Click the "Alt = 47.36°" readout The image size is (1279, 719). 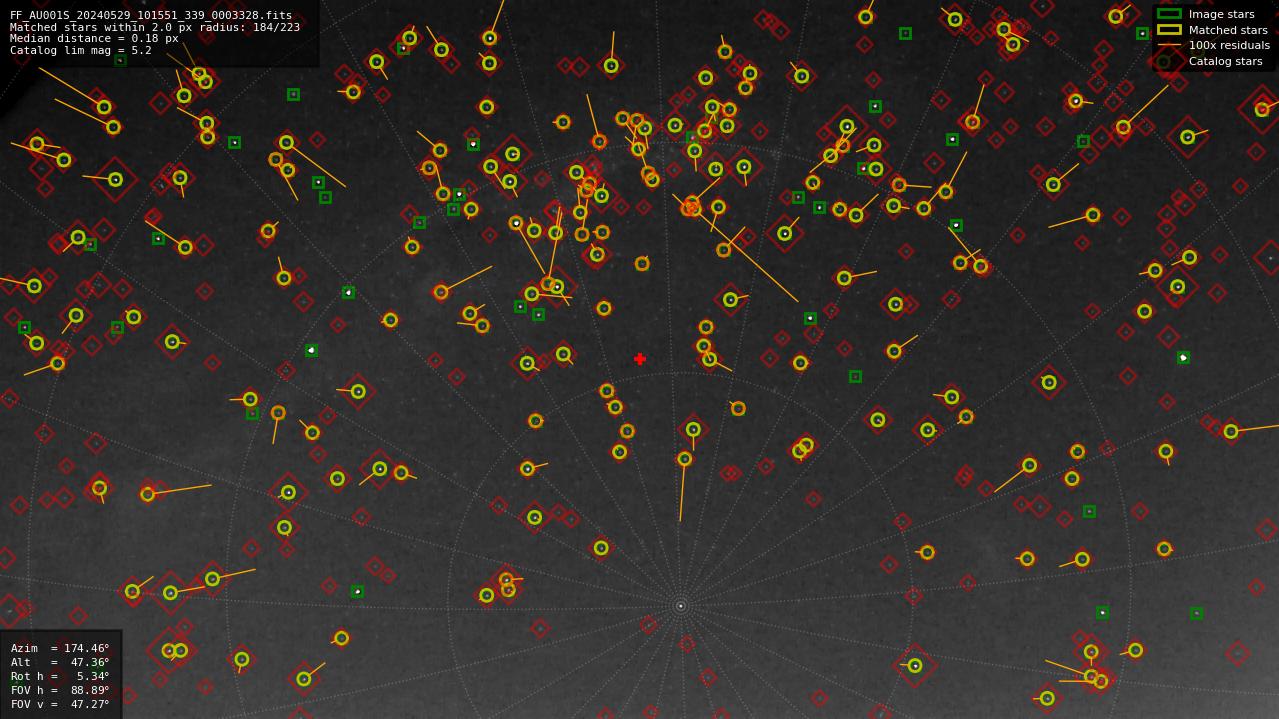click(x=60, y=662)
